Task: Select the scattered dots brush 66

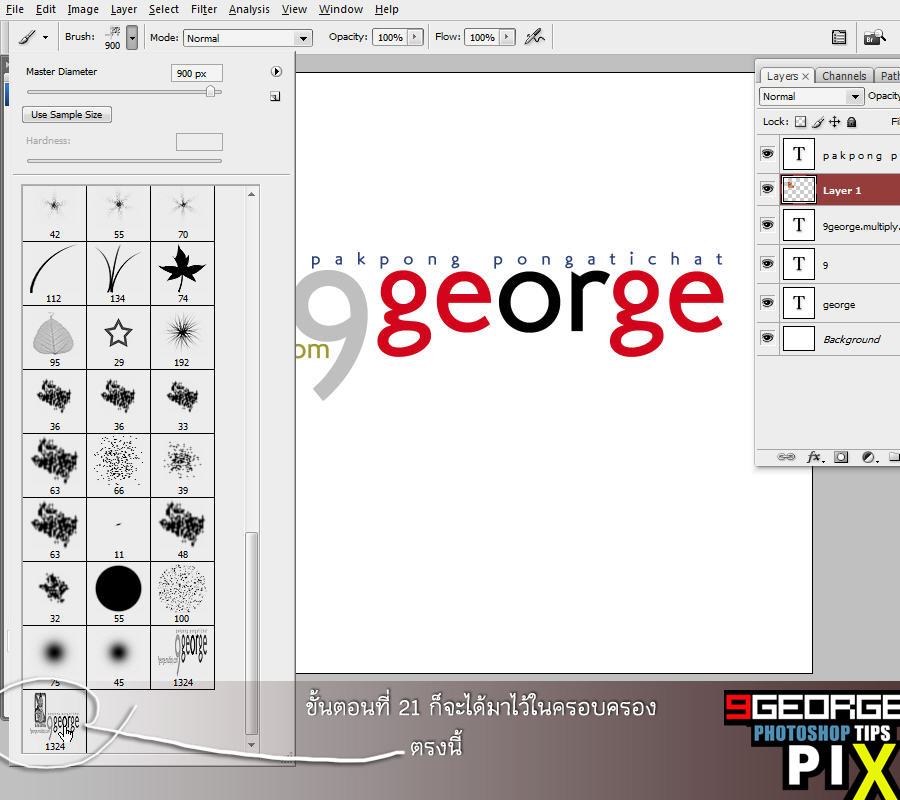Action: click(x=118, y=465)
